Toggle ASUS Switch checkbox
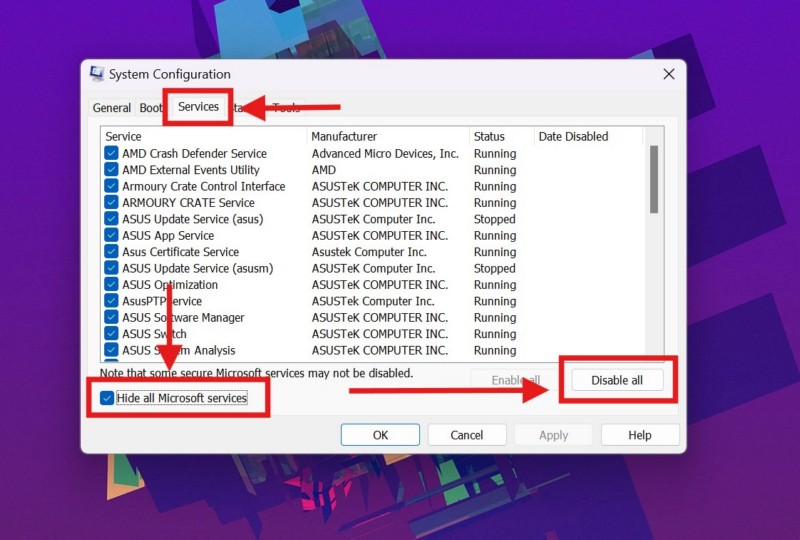The width and height of the screenshot is (800, 540). click(111, 333)
